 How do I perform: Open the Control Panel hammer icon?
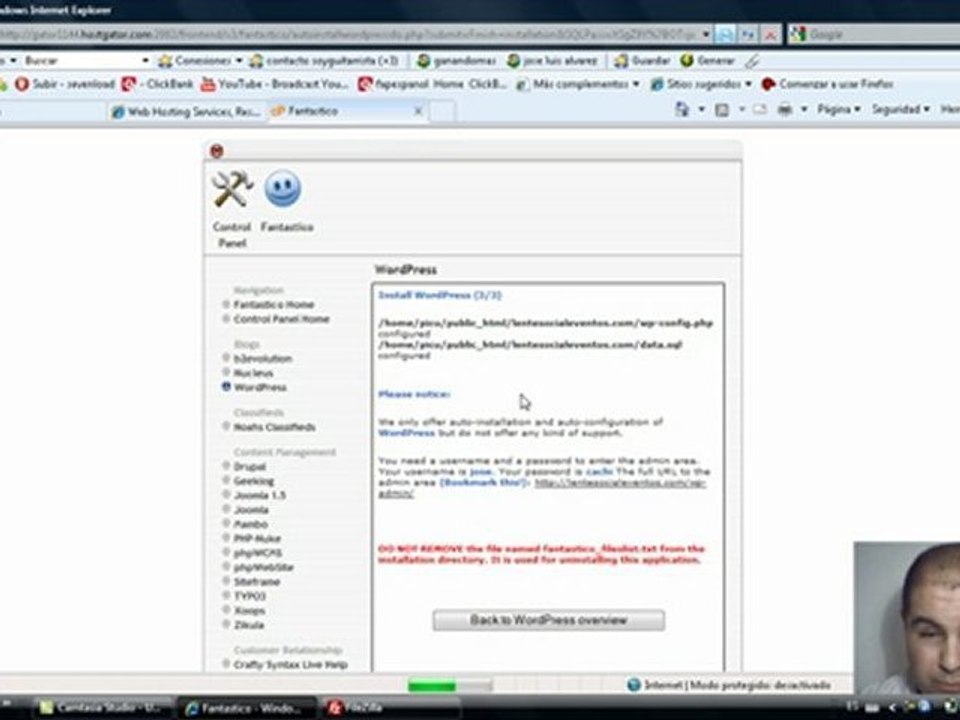click(x=232, y=189)
